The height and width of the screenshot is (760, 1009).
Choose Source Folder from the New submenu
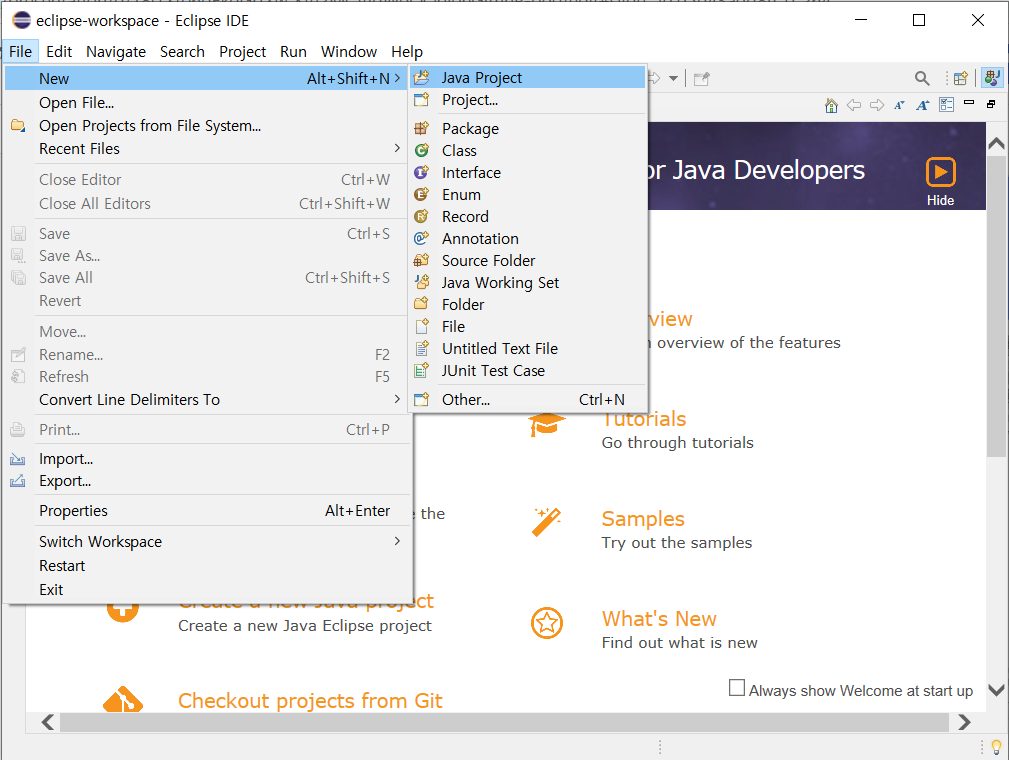click(x=528, y=261)
